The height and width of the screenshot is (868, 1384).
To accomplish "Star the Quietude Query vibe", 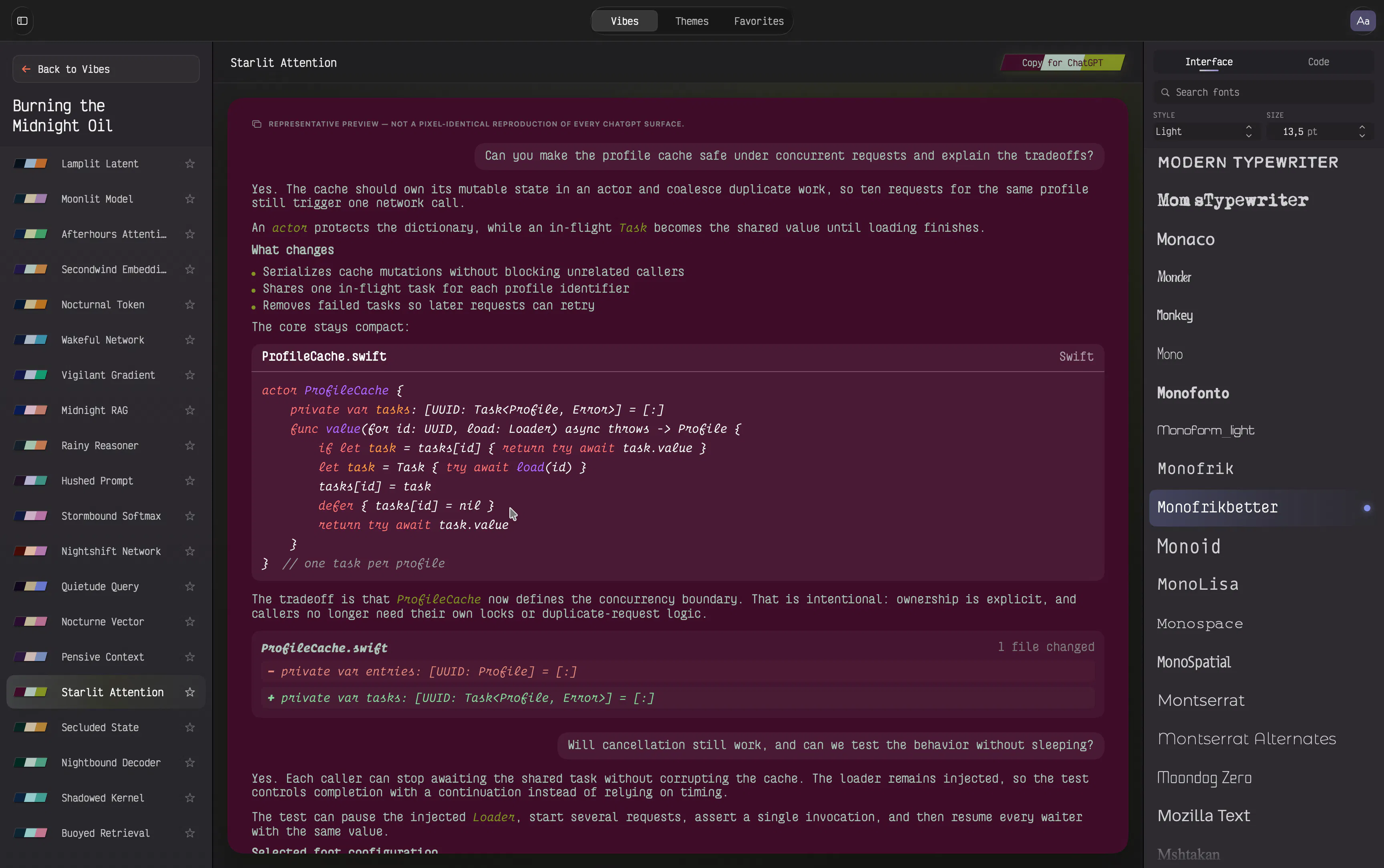I will click(x=190, y=586).
